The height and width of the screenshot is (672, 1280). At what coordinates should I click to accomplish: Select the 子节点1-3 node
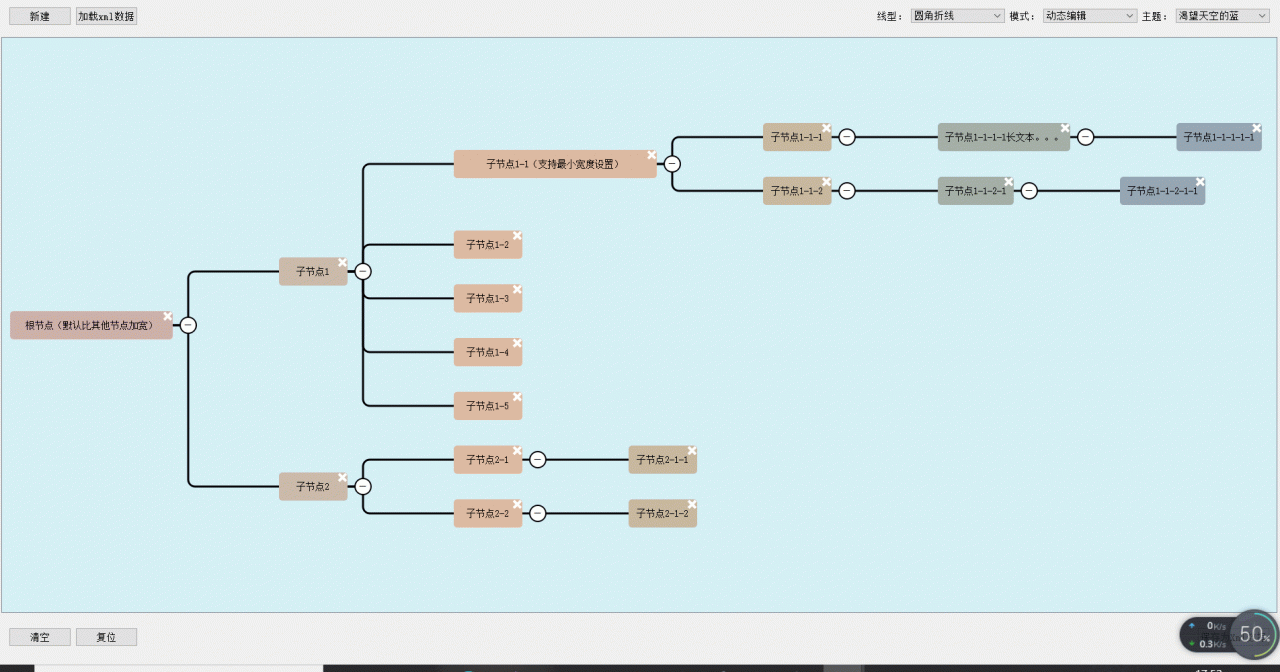(x=488, y=298)
